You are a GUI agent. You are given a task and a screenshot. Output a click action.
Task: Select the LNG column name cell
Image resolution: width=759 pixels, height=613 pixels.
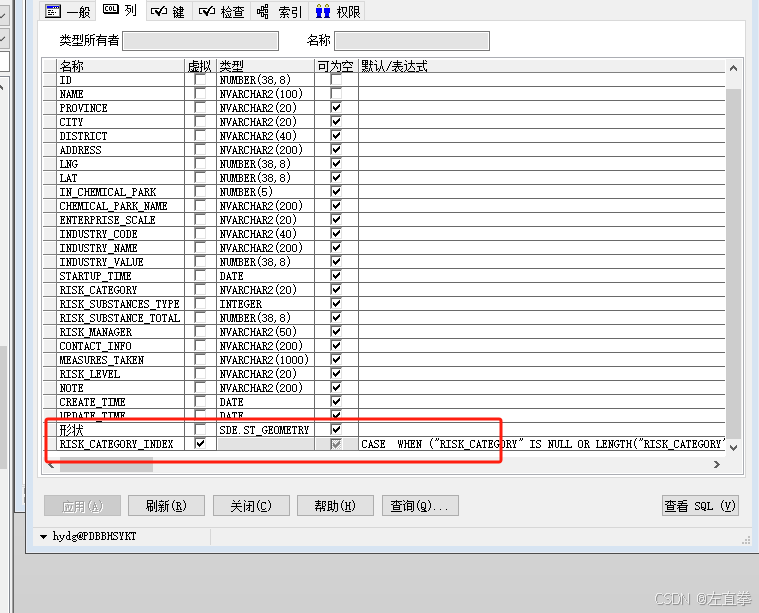point(121,164)
